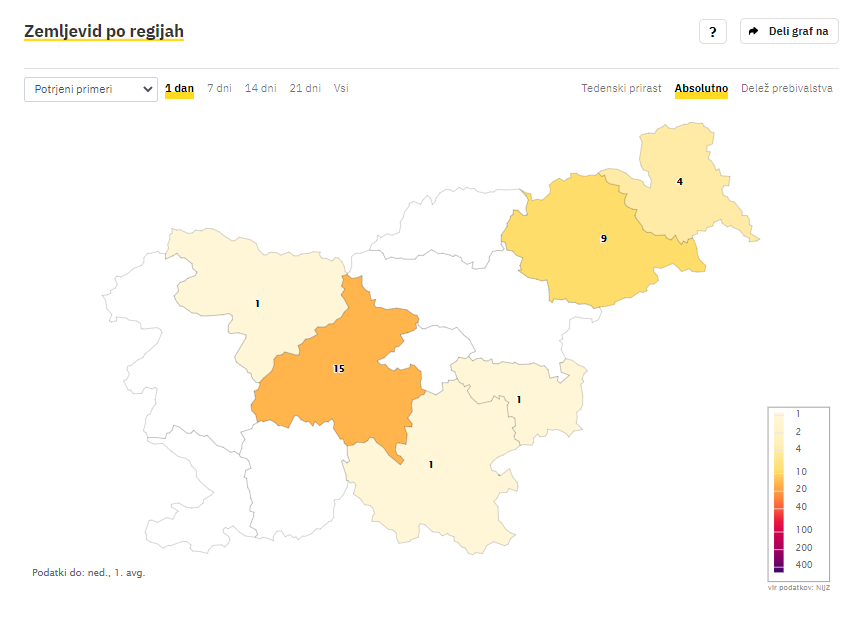Click the orange region labeled 15
Viewport: 852px width, 617px height.
(339, 369)
